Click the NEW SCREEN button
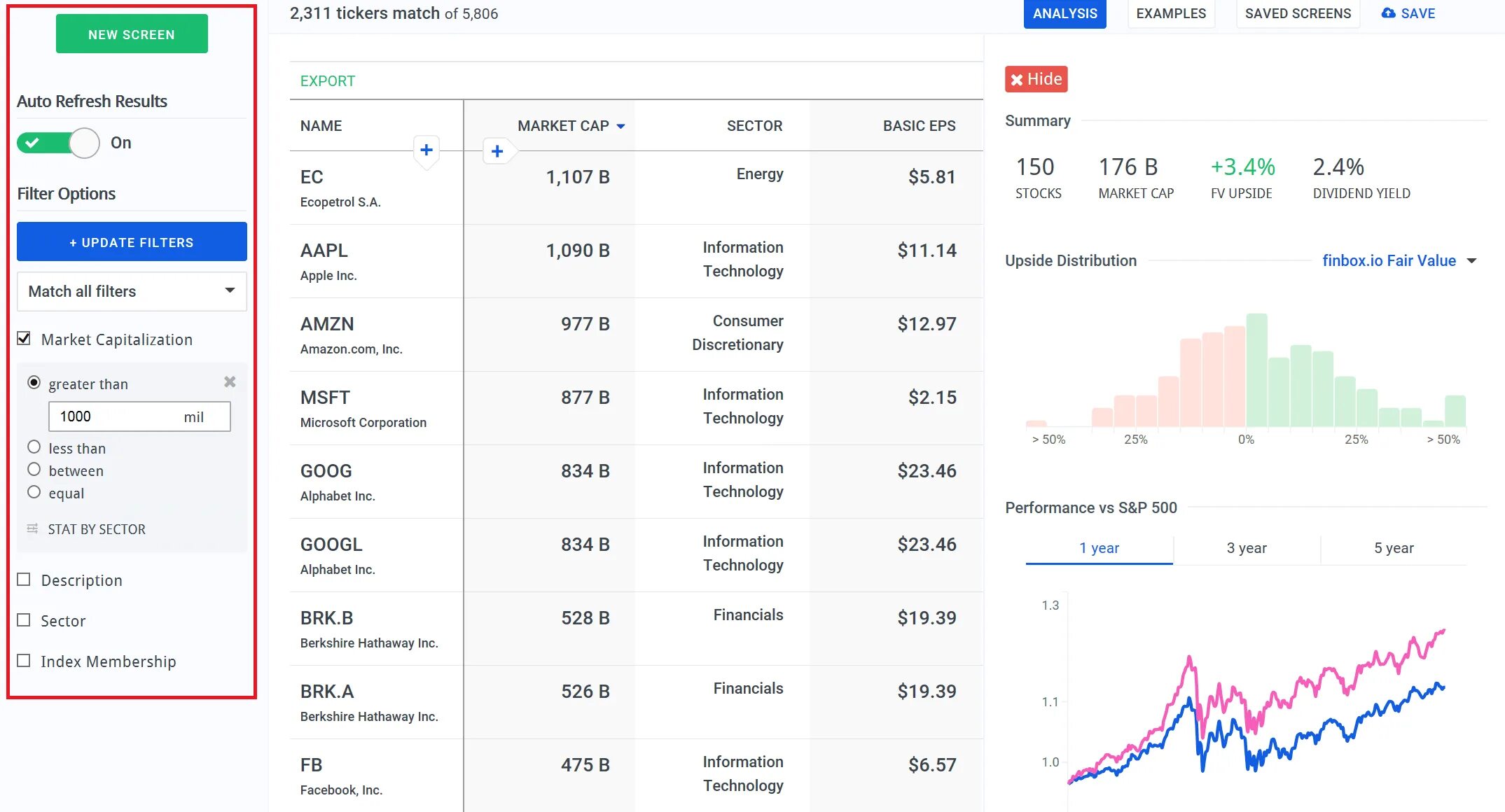 (x=132, y=34)
